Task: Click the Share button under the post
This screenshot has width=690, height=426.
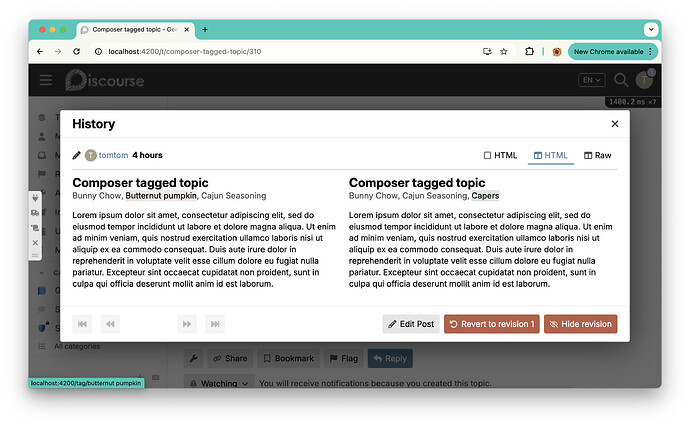Action: pyautogui.click(x=230, y=358)
